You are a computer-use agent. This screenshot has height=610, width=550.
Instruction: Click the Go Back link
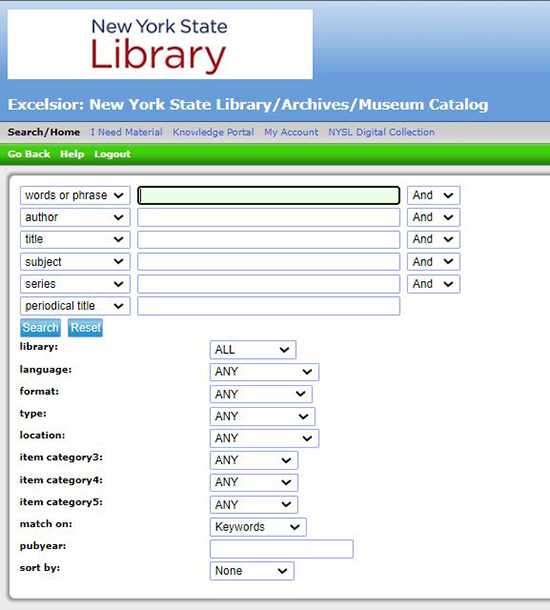coord(29,154)
